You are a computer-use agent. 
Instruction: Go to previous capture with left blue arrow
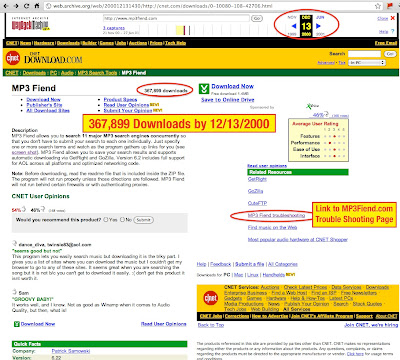[x=294, y=26]
